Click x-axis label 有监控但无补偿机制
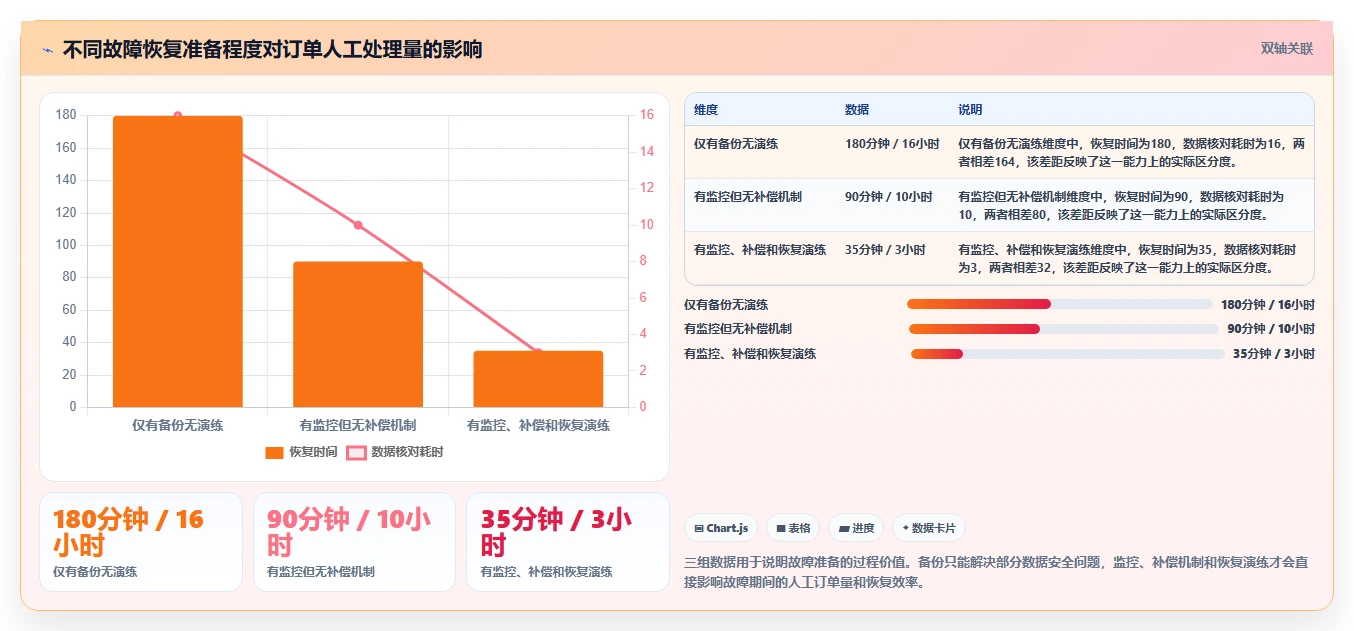 pos(358,425)
